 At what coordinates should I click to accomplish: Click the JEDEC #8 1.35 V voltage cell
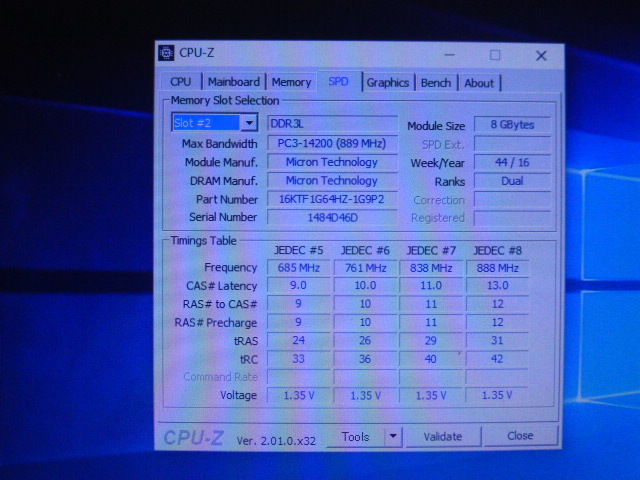497,395
